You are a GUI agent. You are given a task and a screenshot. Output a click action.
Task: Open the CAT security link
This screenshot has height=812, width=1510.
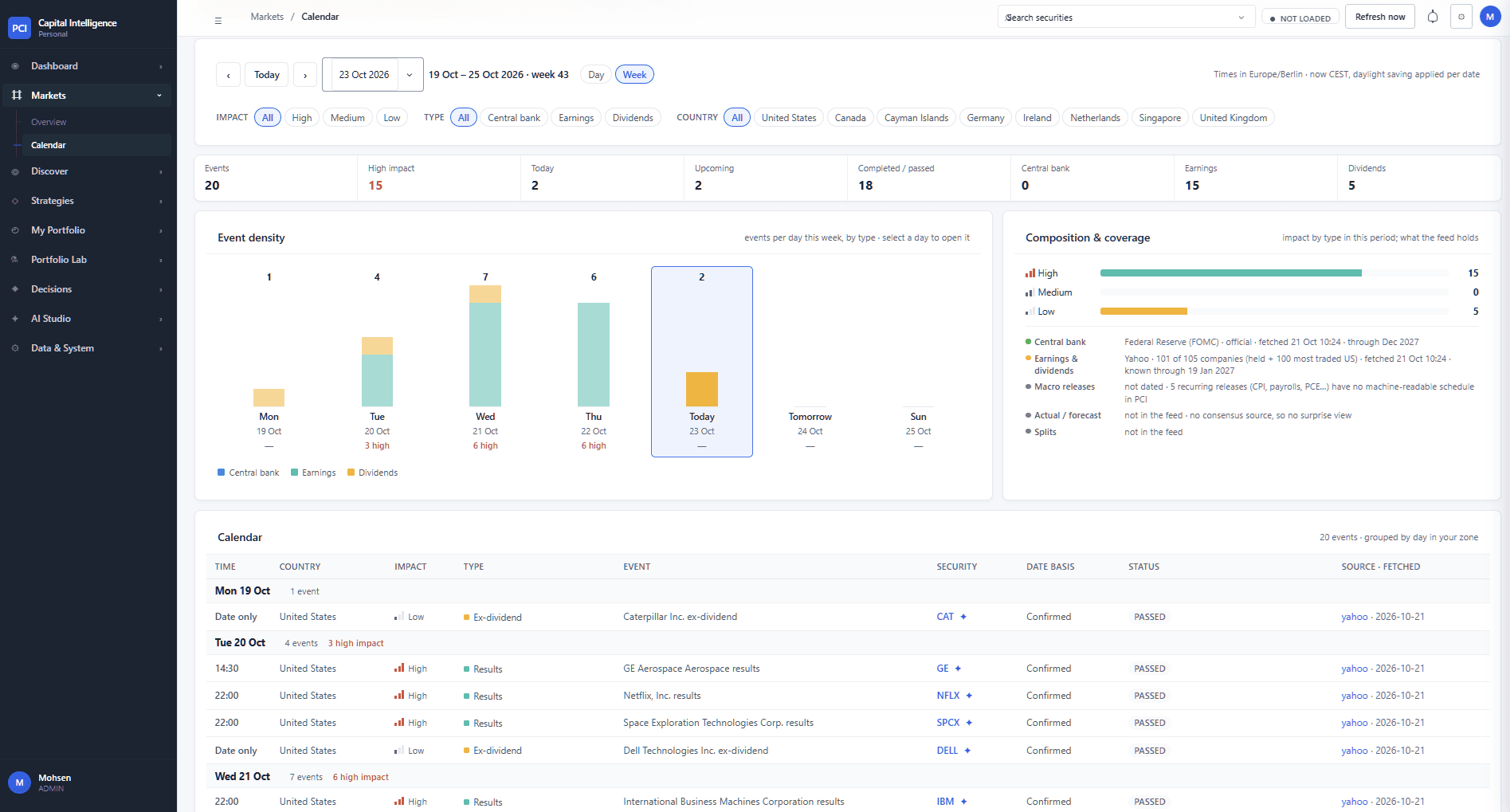point(945,617)
